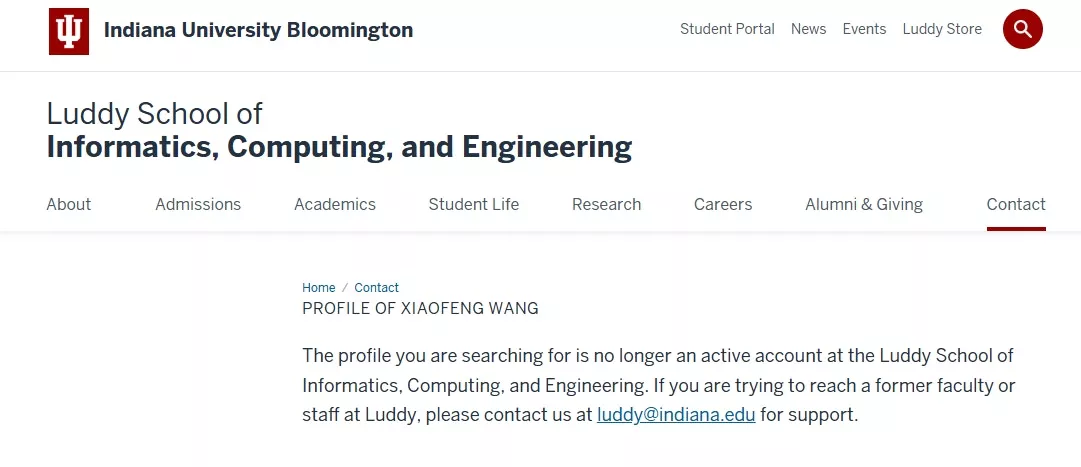Go to the News page
The height and width of the screenshot is (467, 1081).
[808, 29]
